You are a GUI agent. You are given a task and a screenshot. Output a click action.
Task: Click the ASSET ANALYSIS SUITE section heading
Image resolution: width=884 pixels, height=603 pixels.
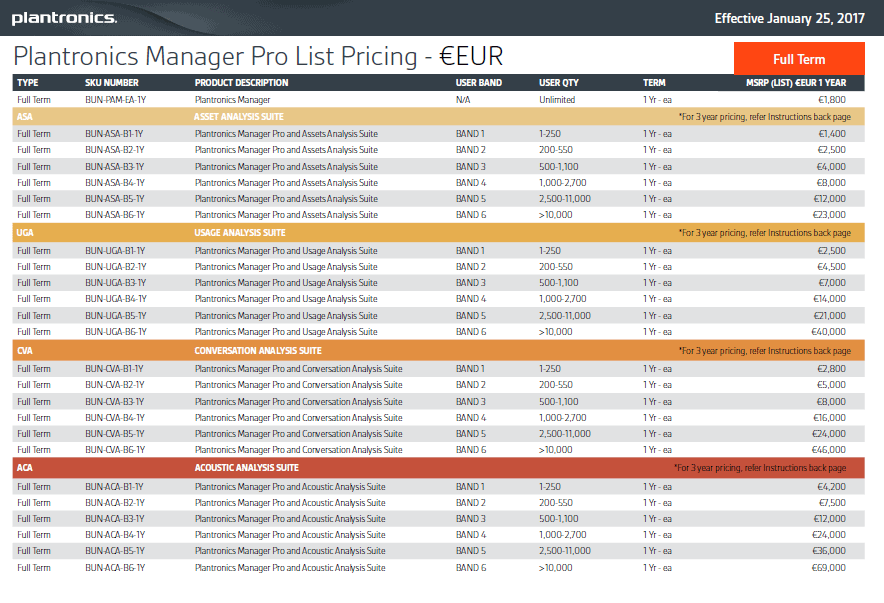click(x=238, y=117)
